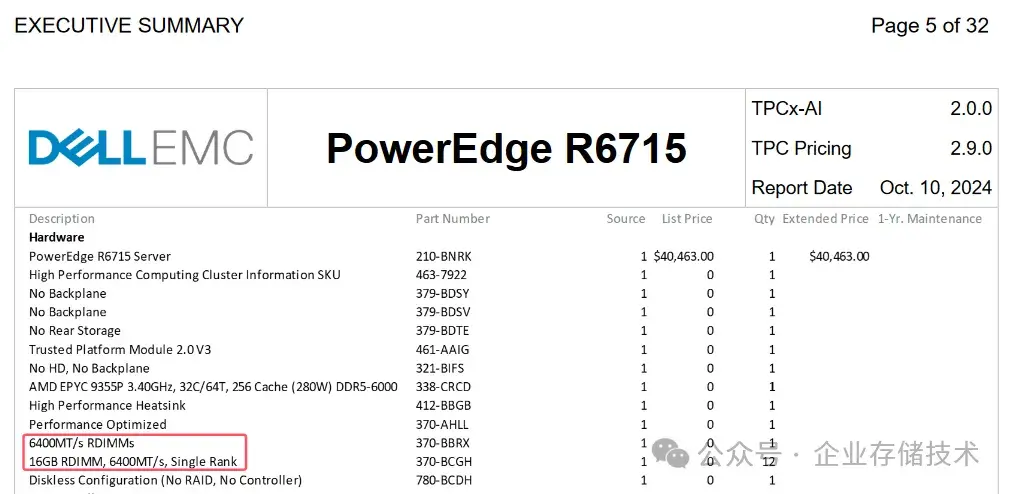The width and height of the screenshot is (1011, 494).
Task: Click part number 379-BDTE
Action: pyautogui.click(x=442, y=331)
